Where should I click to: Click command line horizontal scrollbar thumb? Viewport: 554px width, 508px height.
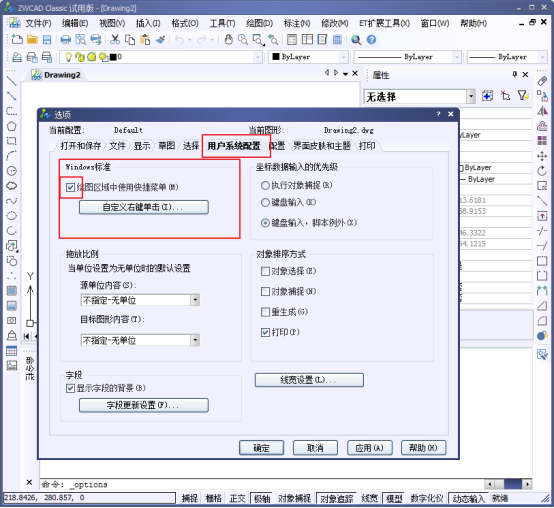tap(513, 484)
